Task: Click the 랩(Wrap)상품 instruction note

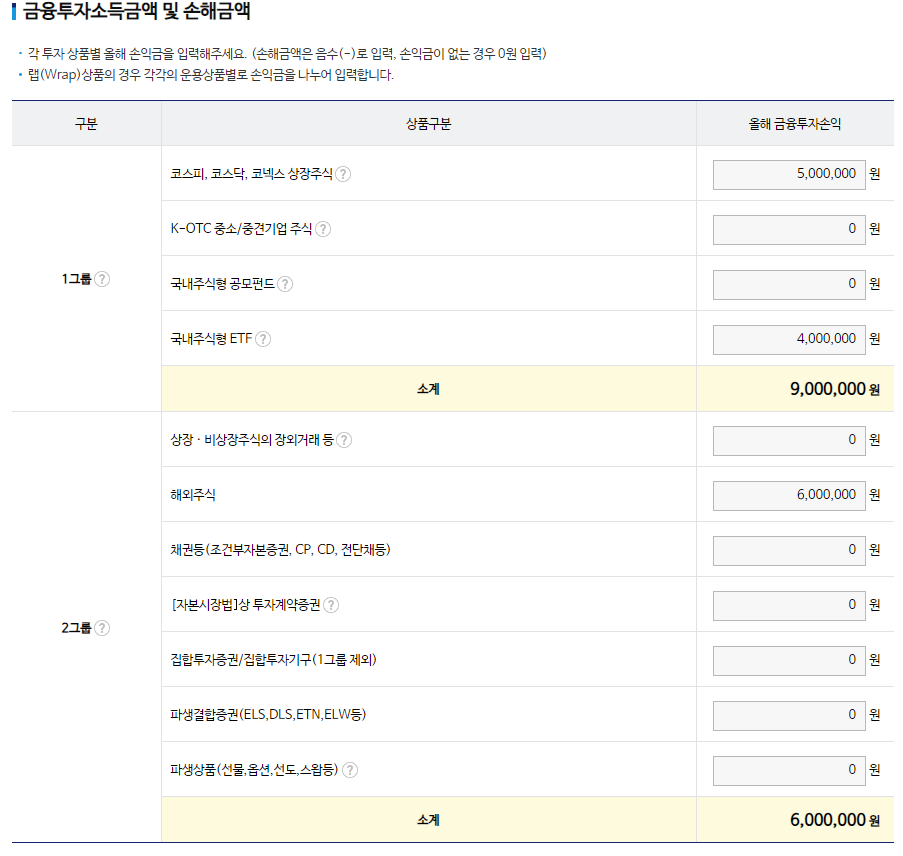Action: click(x=211, y=75)
